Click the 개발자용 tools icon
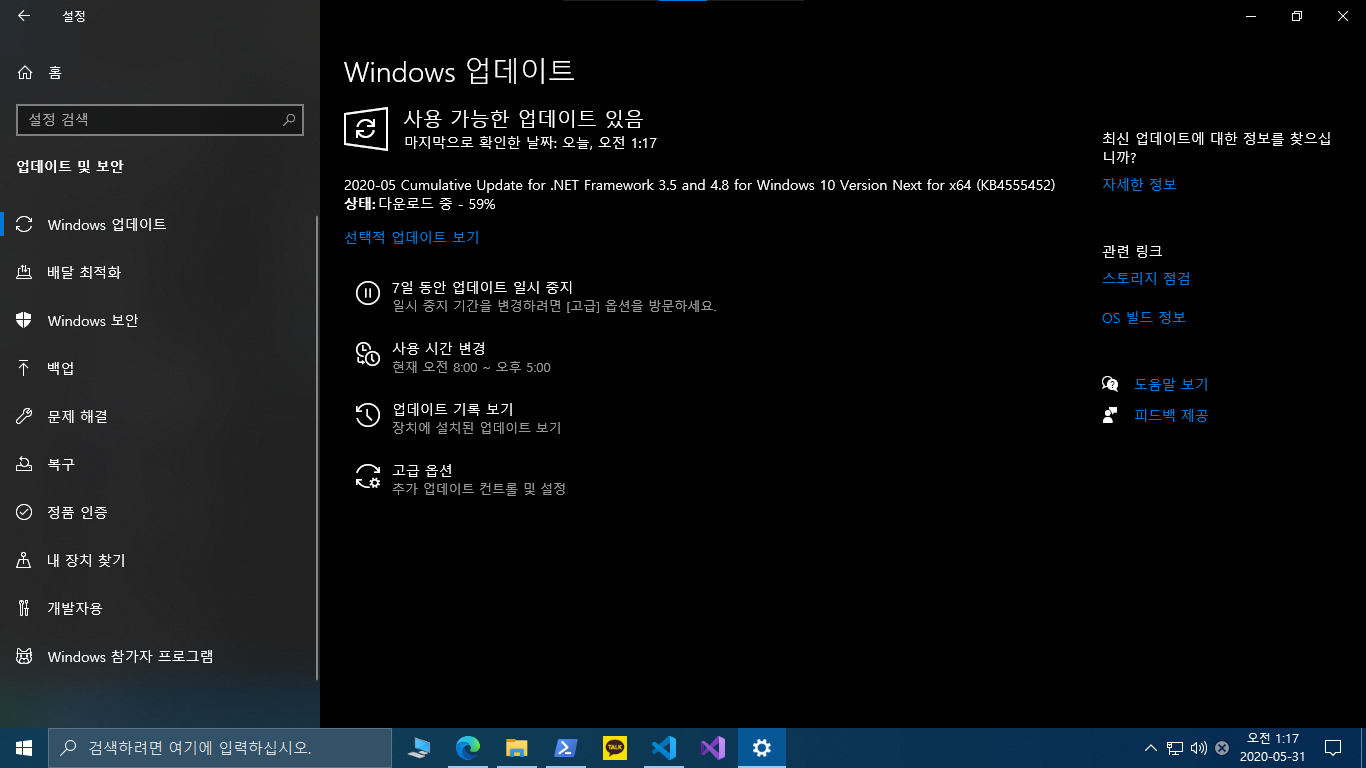This screenshot has height=768, width=1366. click(x=25, y=608)
